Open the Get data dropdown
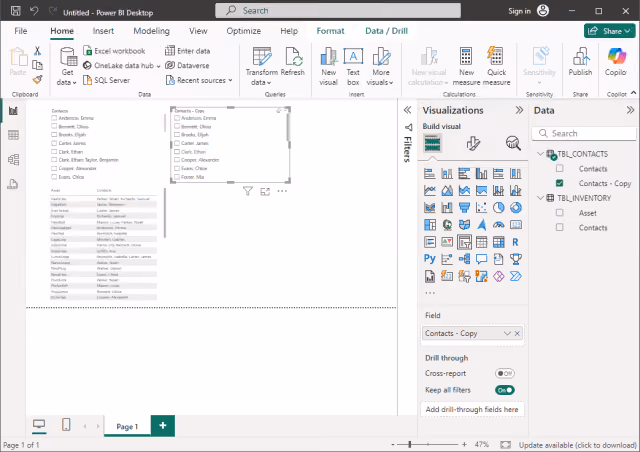Image resolution: width=640 pixels, height=452 pixels. (67, 66)
